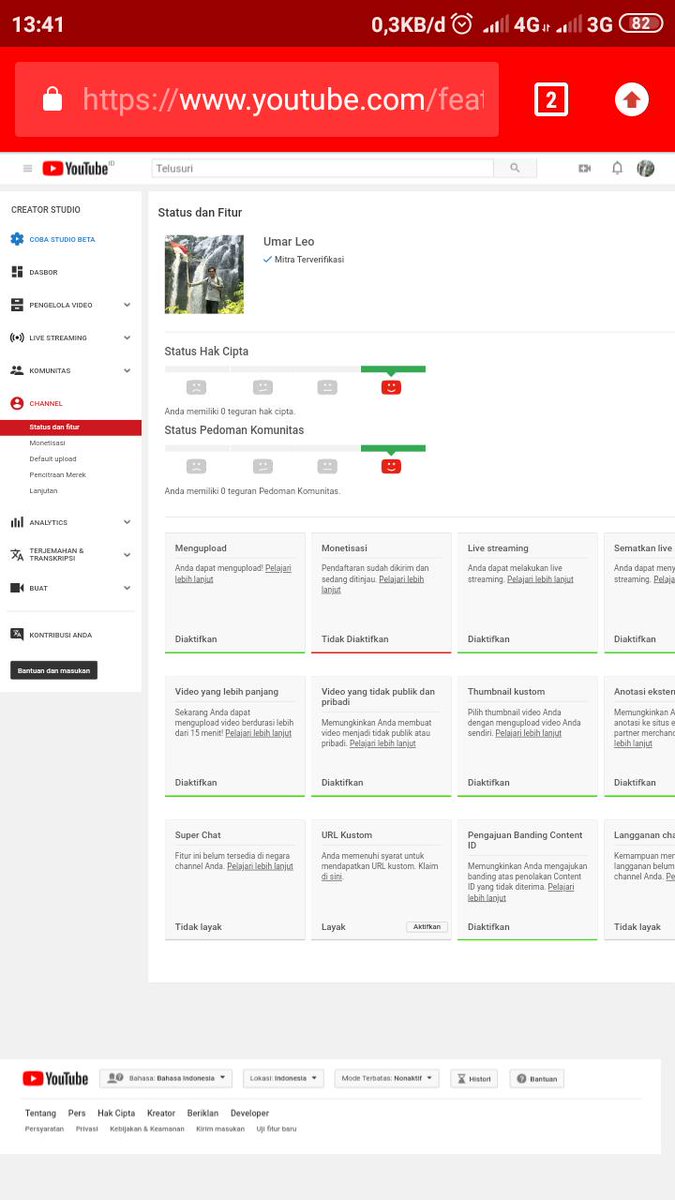Screen dimensions: 675x1200
Task: Click Pelajari lebih lanjut in Monetisasi card
Action: [x=372, y=584]
